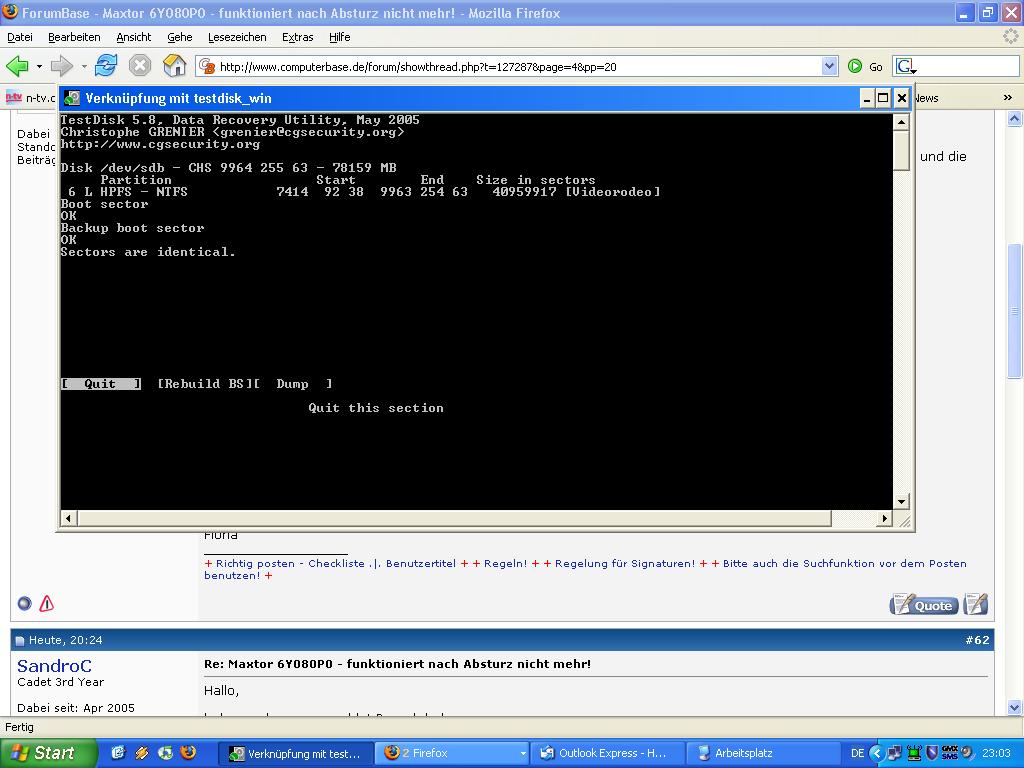Click the third quick launch icon

[165, 753]
